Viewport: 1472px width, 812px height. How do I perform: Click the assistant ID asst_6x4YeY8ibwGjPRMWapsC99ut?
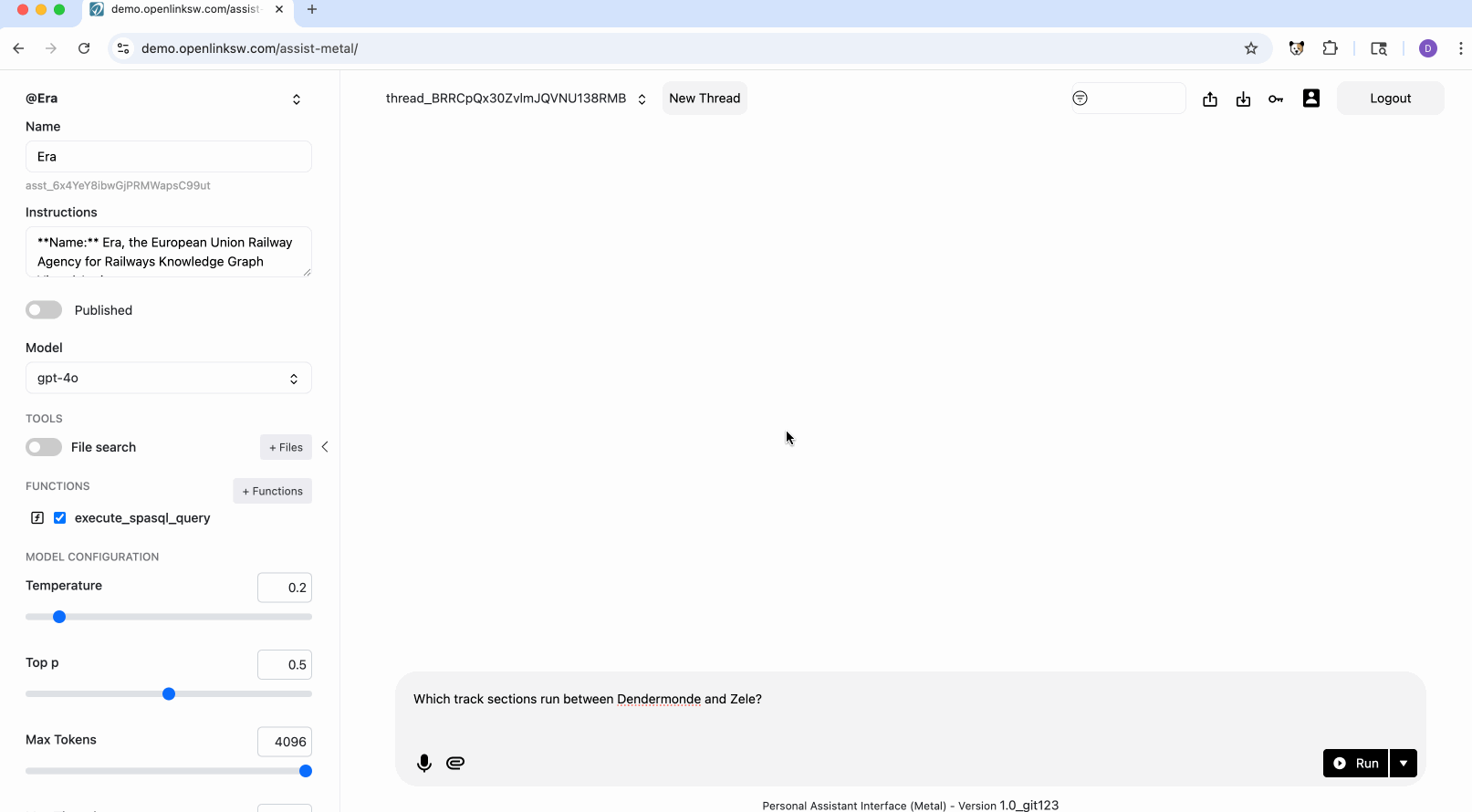pos(118,185)
